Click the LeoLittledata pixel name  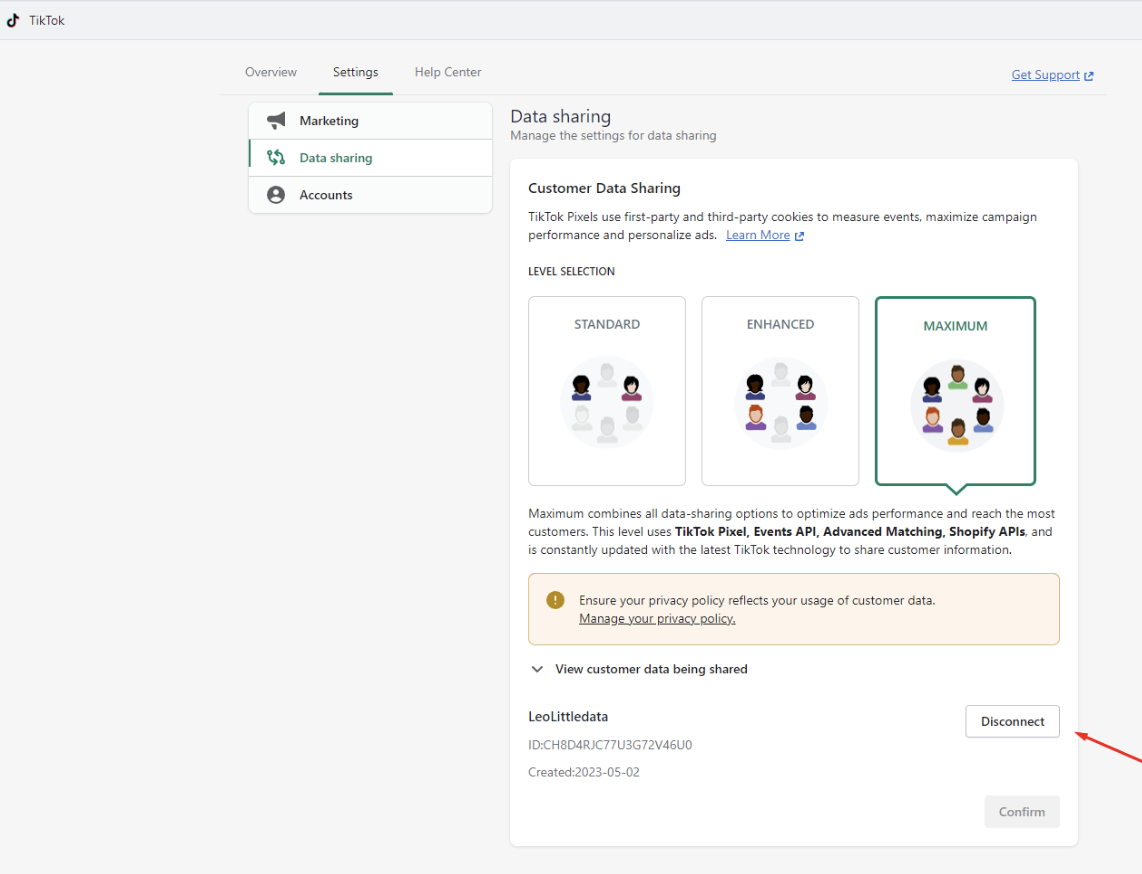pos(568,717)
